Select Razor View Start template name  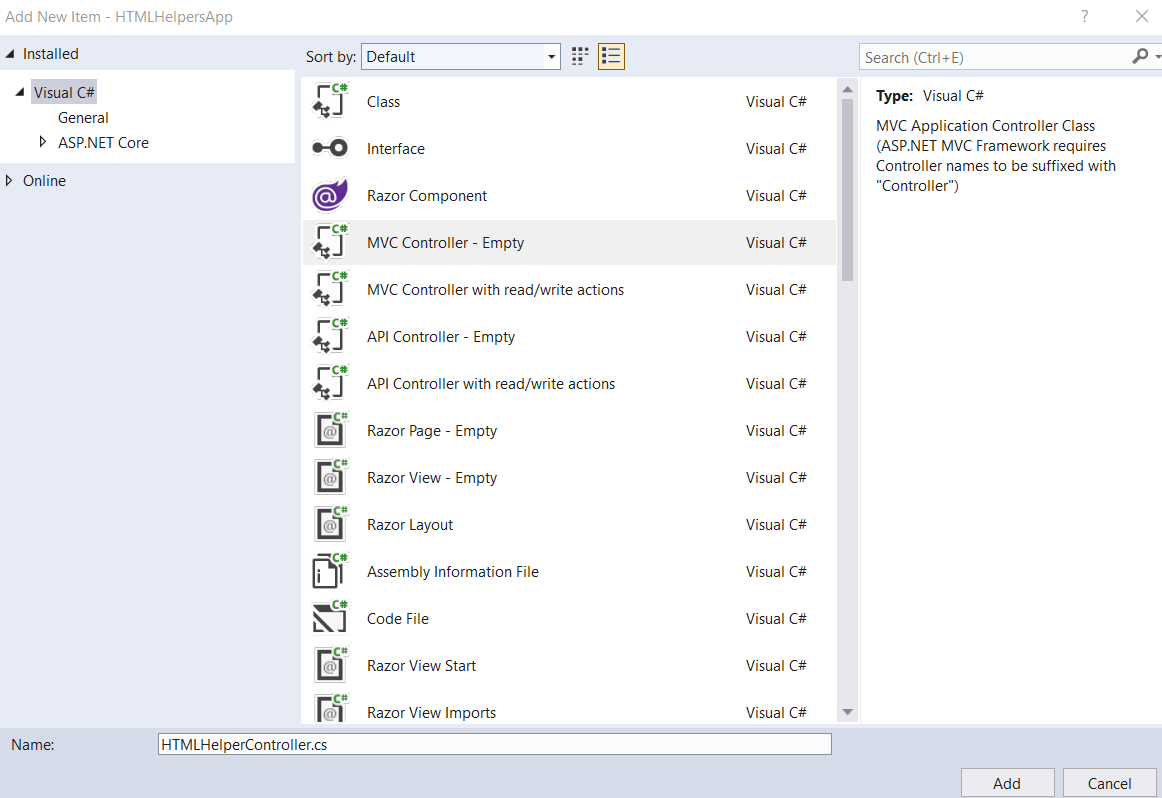(422, 665)
